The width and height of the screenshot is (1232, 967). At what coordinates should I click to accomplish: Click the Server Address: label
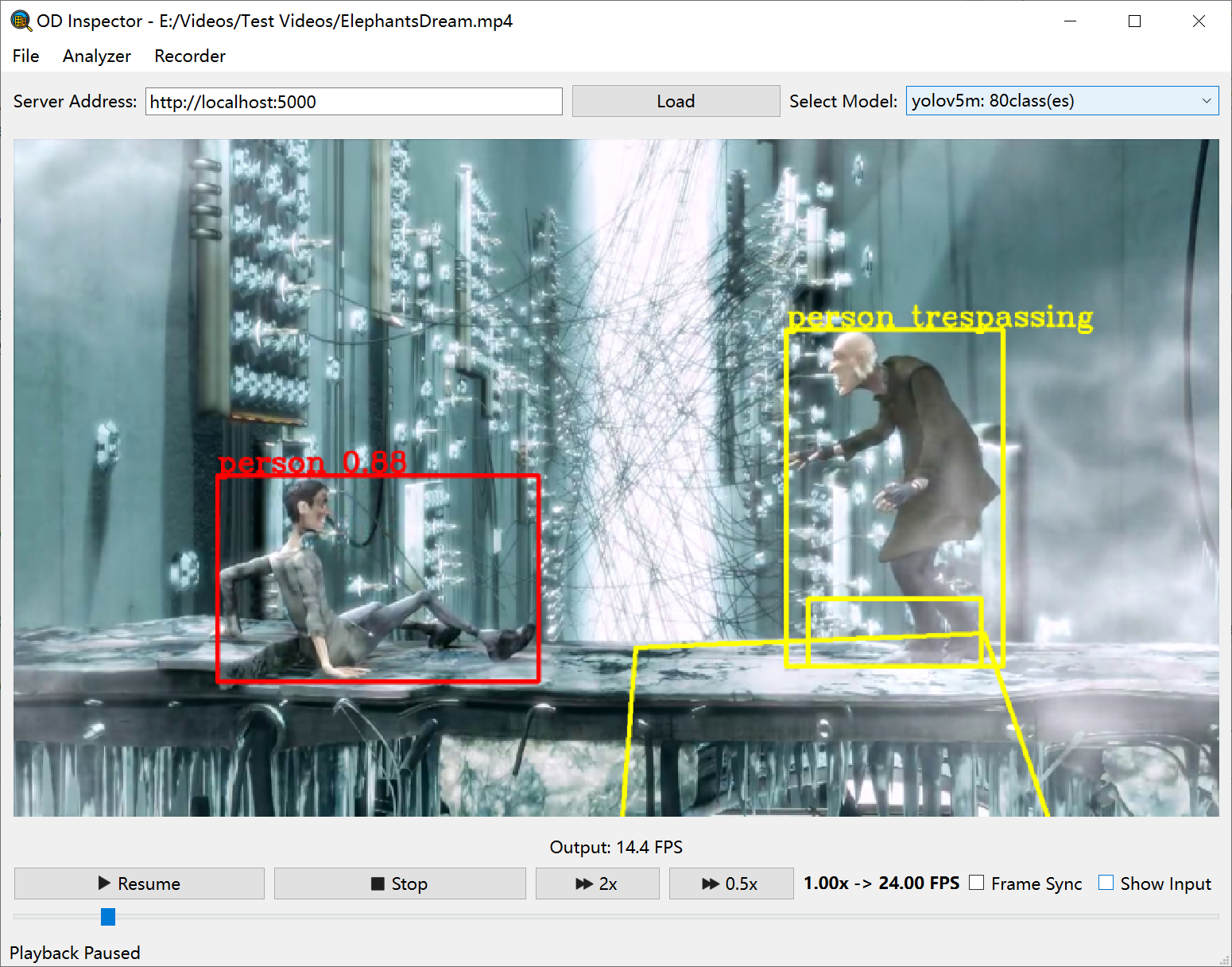point(76,101)
